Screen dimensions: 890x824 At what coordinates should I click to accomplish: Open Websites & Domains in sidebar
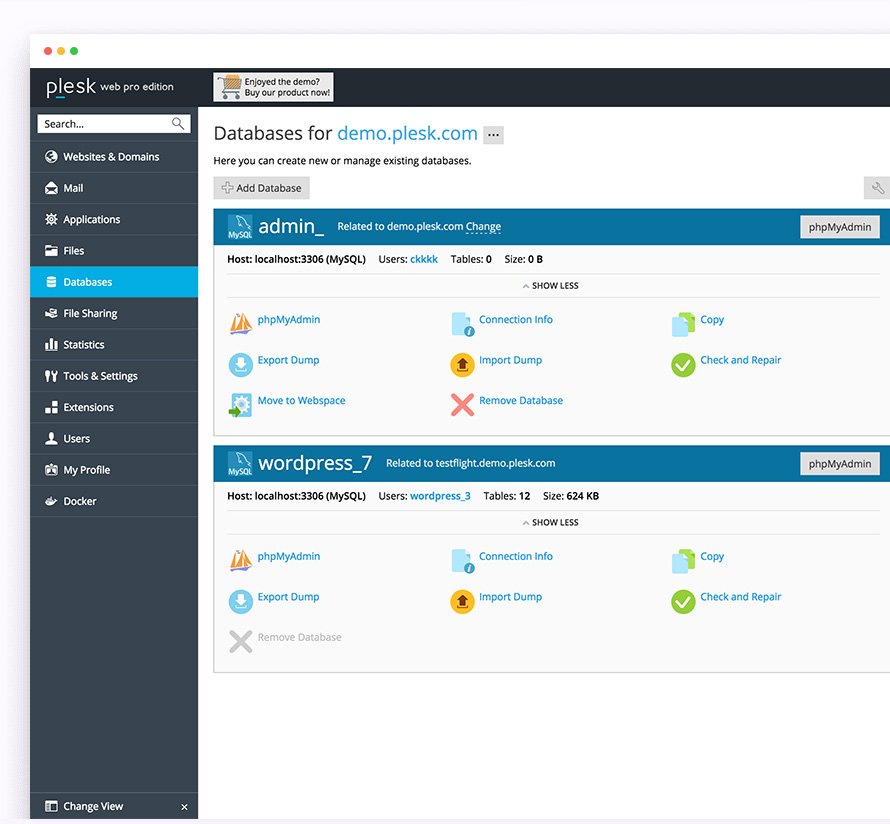click(114, 157)
